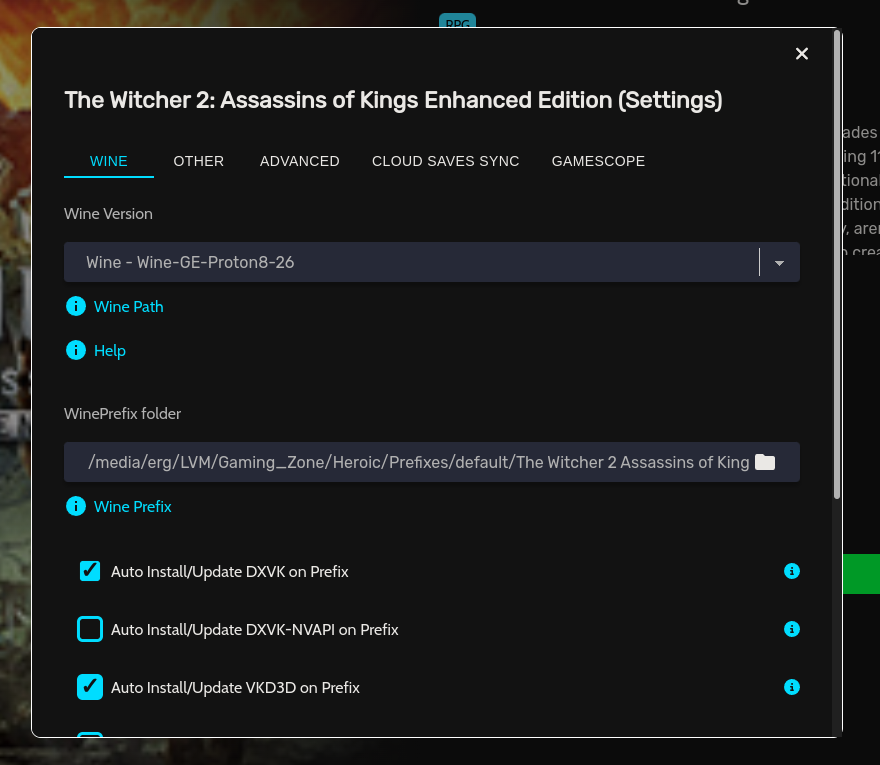Click the WinePrefix folder label text
Viewport: 880px width, 765px height.
(122, 414)
